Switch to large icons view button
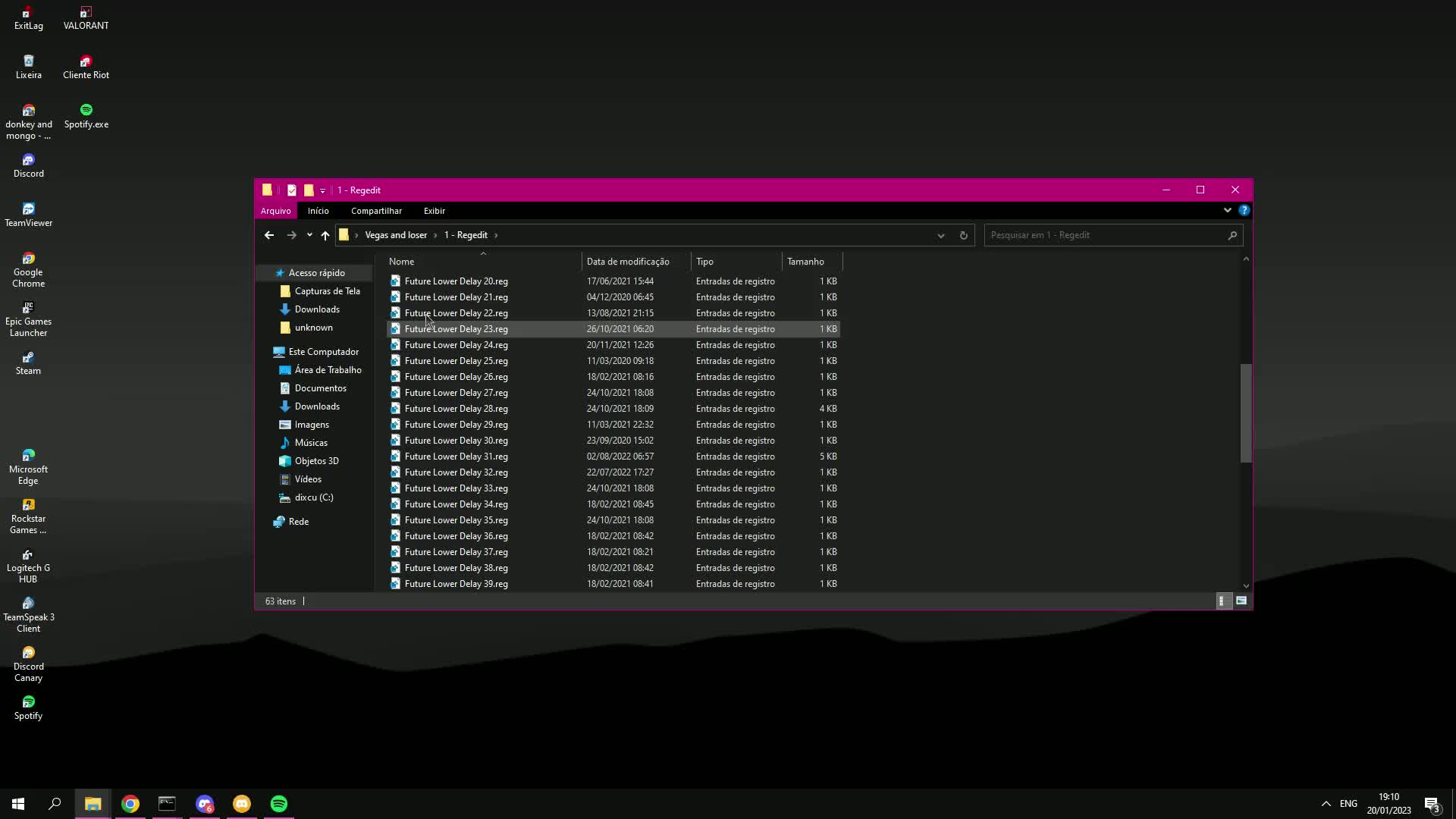 (x=1241, y=601)
